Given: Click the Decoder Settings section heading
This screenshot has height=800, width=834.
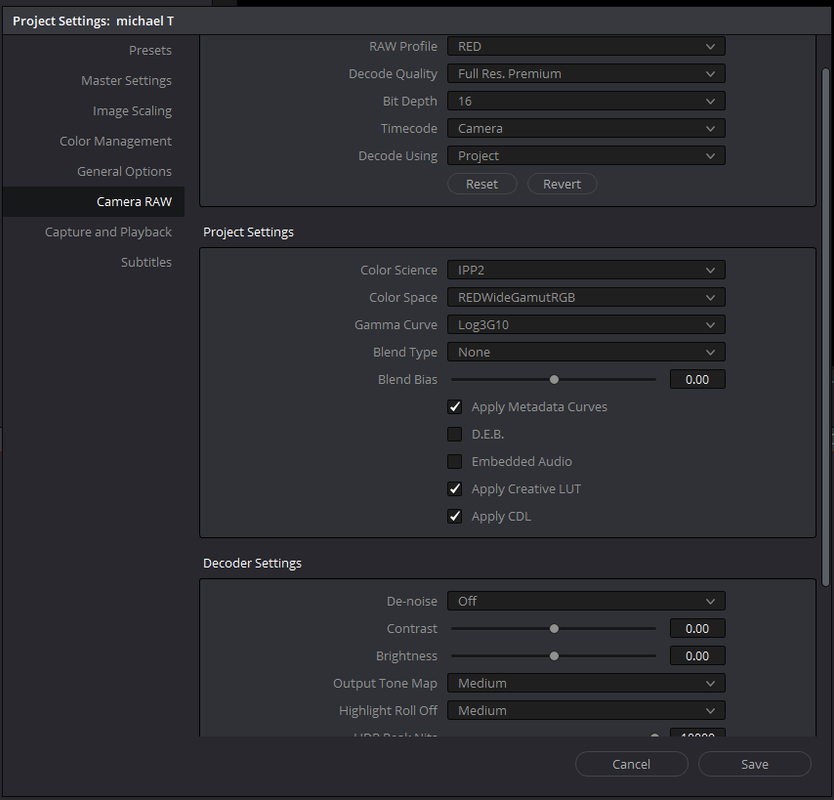Looking at the screenshot, I should [252, 563].
